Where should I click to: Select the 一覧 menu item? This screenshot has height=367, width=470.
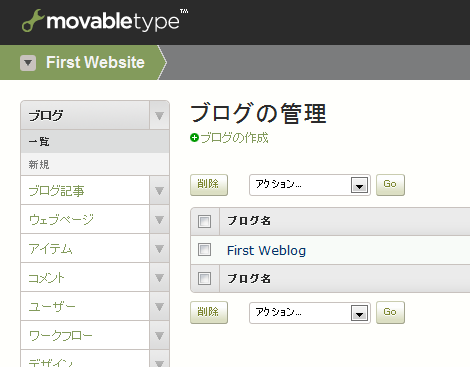click(x=95, y=142)
